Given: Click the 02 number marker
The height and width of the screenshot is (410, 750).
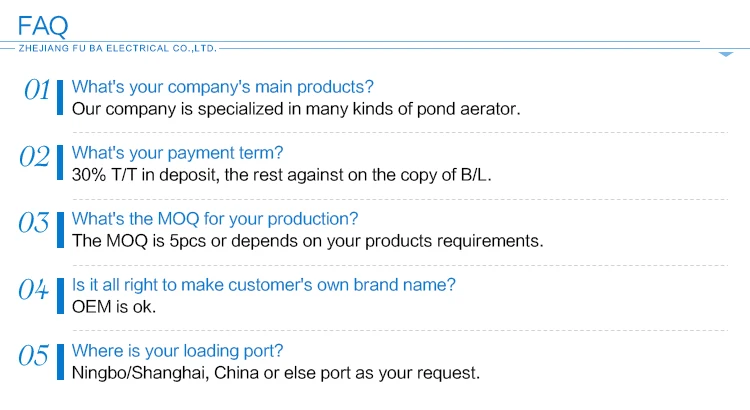Looking at the screenshot, I should 35,157.
